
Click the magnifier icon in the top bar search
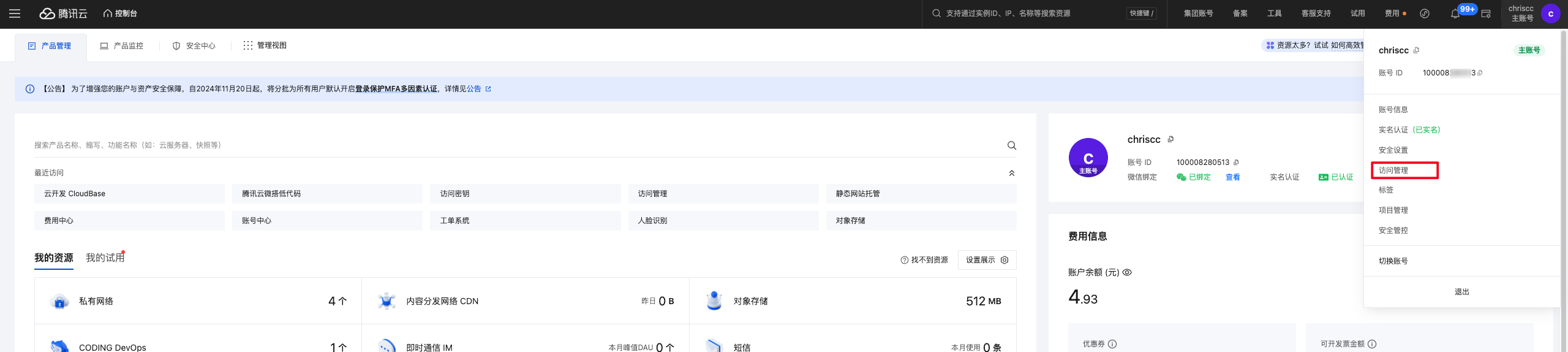937,13
